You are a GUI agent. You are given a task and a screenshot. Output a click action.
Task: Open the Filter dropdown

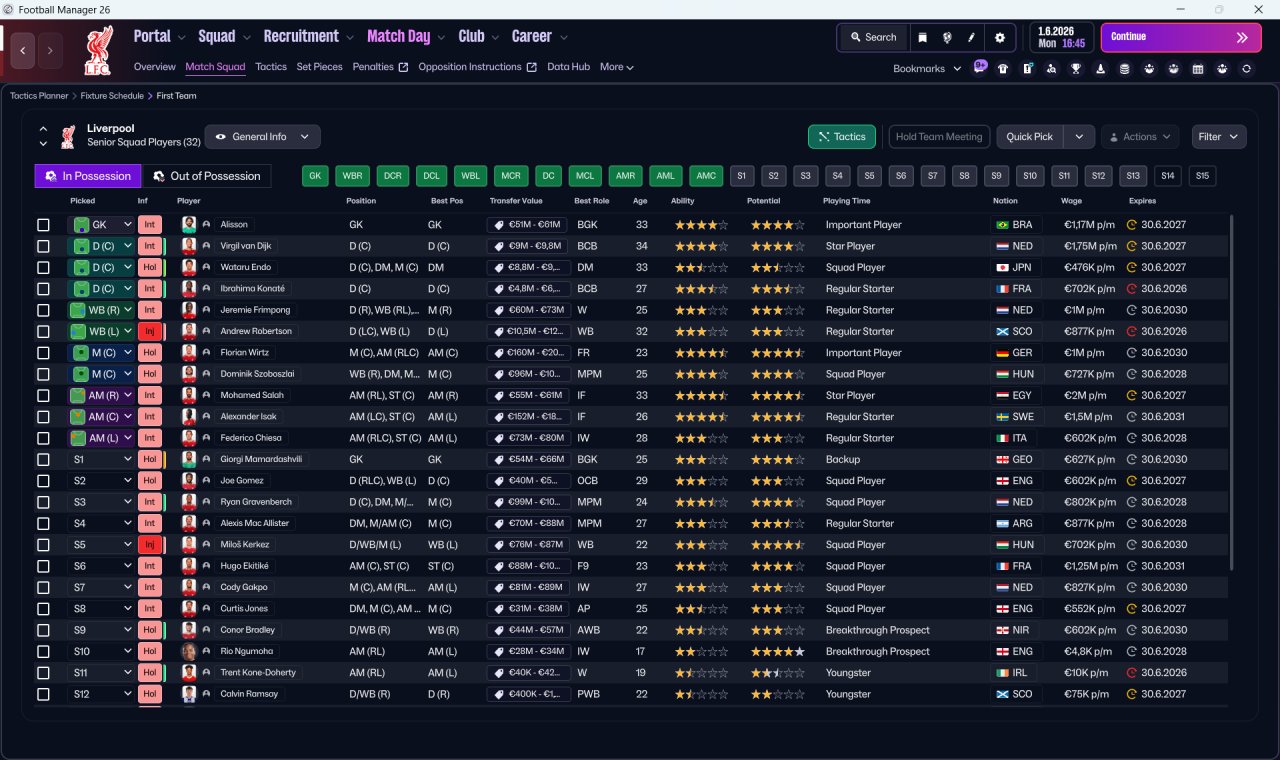pyautogui.click(x=1218, y=137)
